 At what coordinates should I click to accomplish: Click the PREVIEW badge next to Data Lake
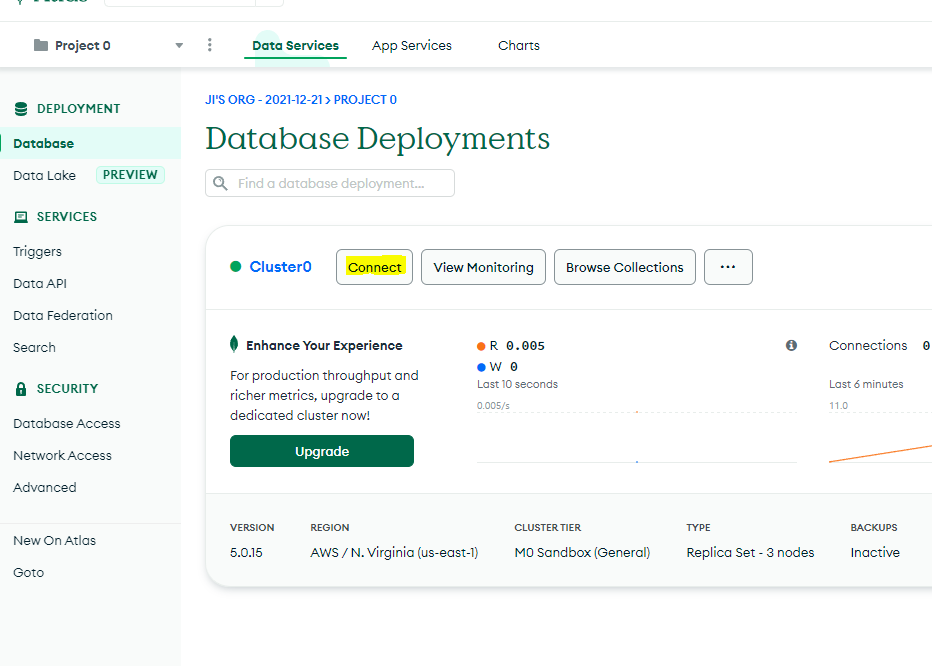[130, 175]
